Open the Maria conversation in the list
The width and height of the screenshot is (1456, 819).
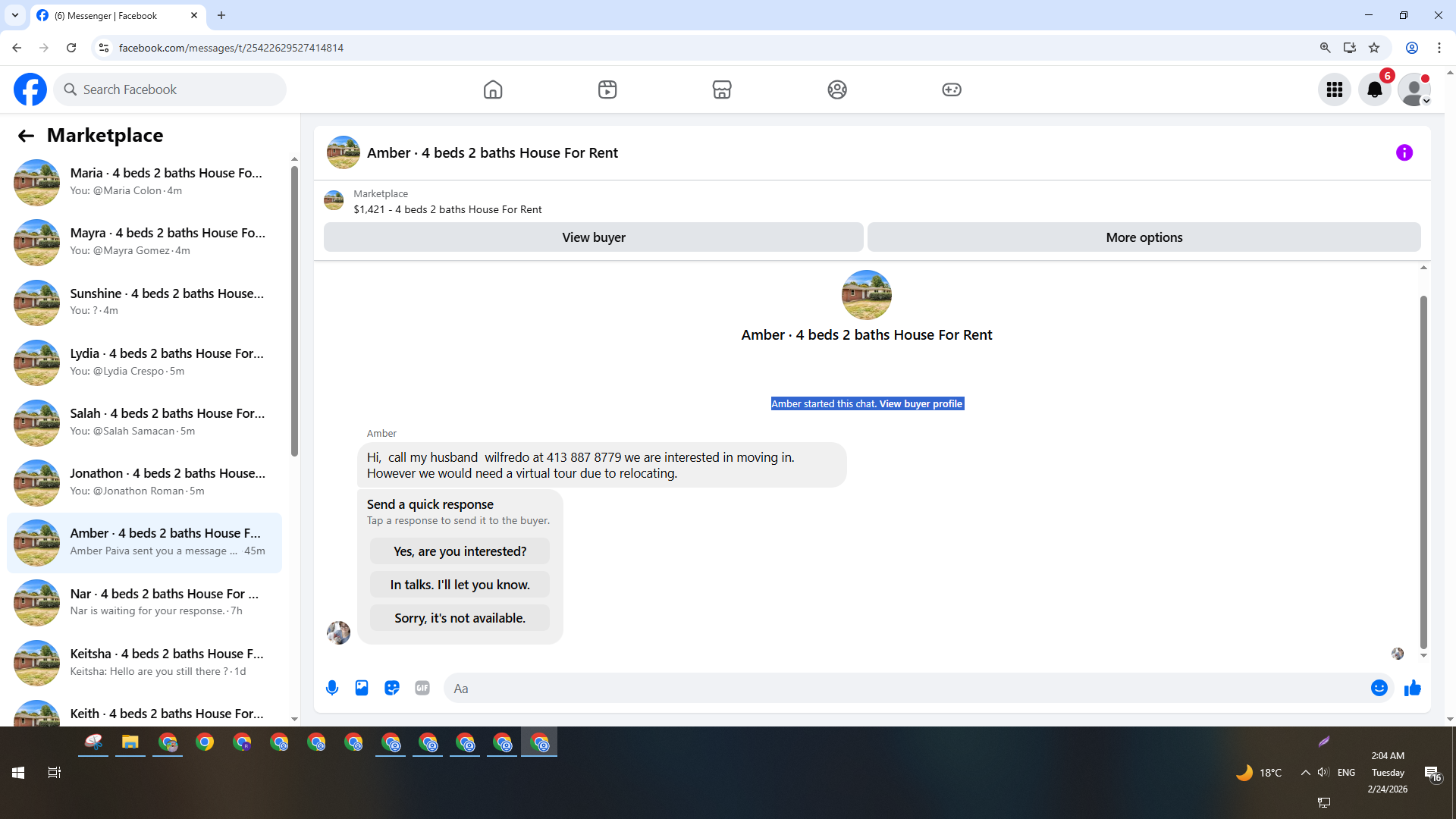[x=144, y=182]
